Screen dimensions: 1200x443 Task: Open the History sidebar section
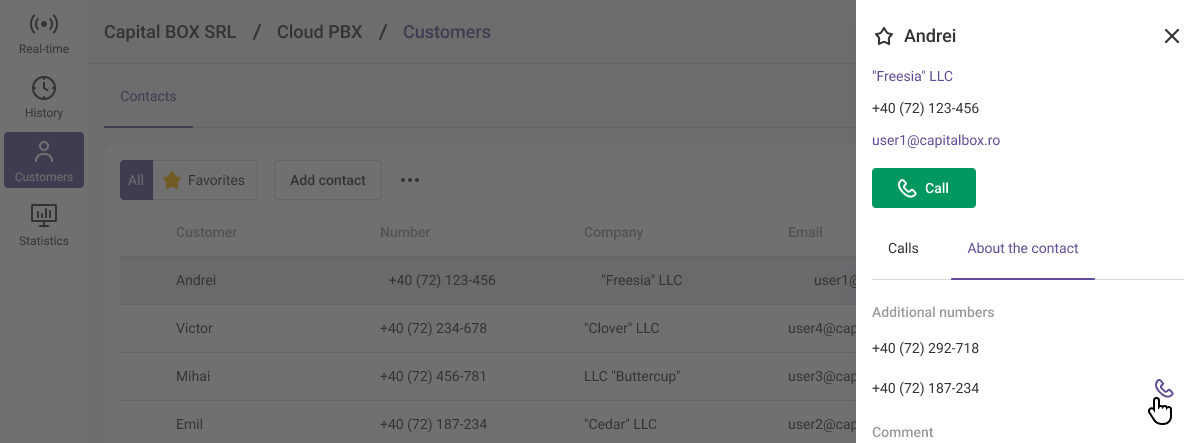point(44,97)
